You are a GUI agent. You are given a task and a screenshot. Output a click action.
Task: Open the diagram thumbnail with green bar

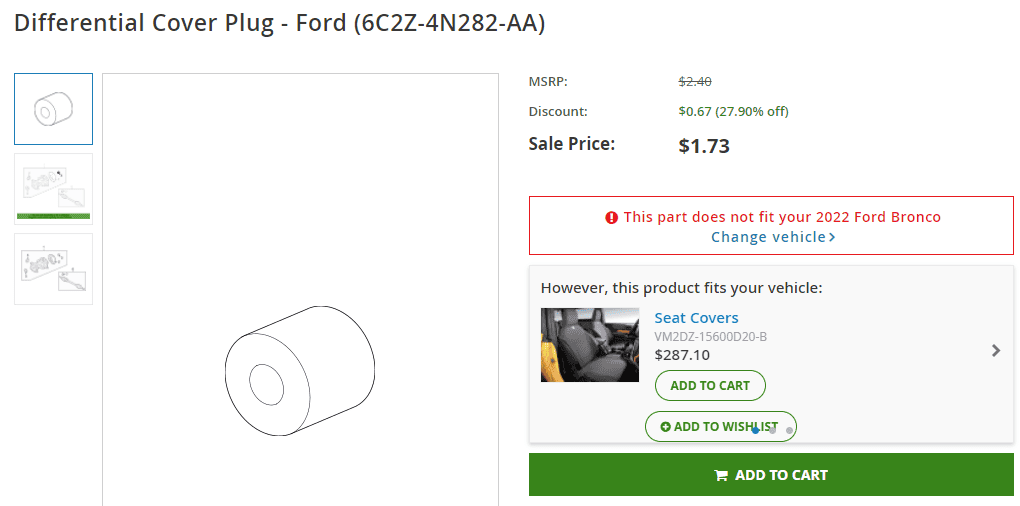[53, 189]
